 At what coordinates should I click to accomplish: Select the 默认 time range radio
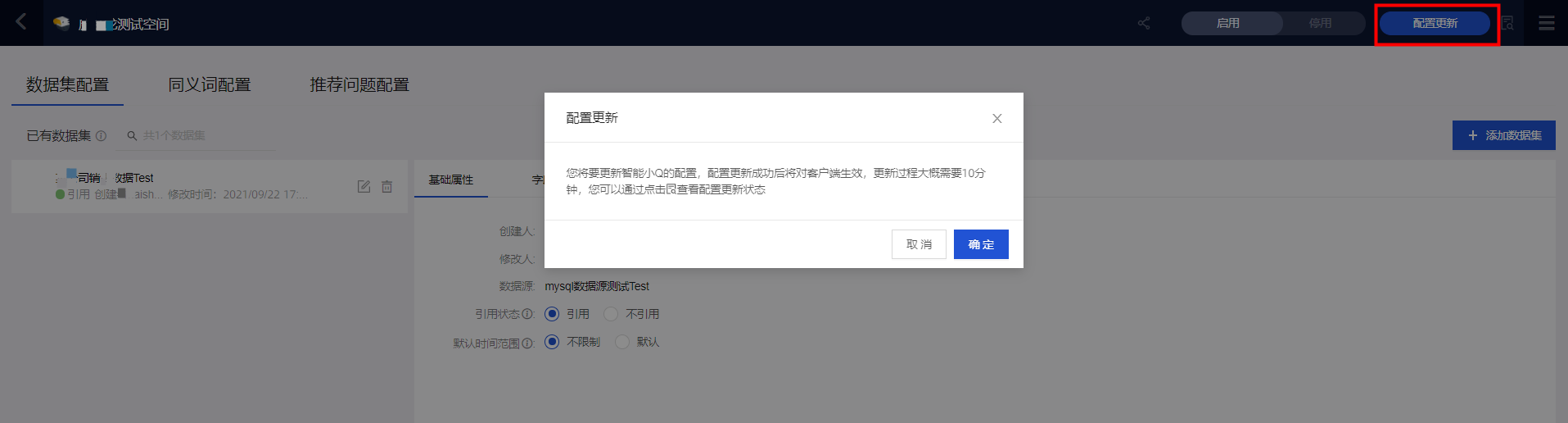[622, 342]
